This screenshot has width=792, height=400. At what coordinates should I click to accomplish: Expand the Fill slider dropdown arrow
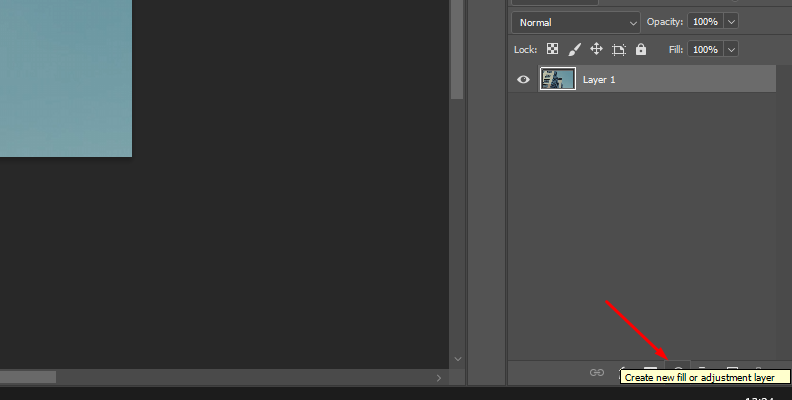pos(731,49)
